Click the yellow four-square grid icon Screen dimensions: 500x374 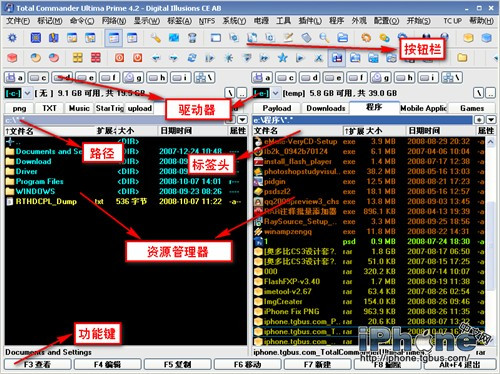[78, 58]
